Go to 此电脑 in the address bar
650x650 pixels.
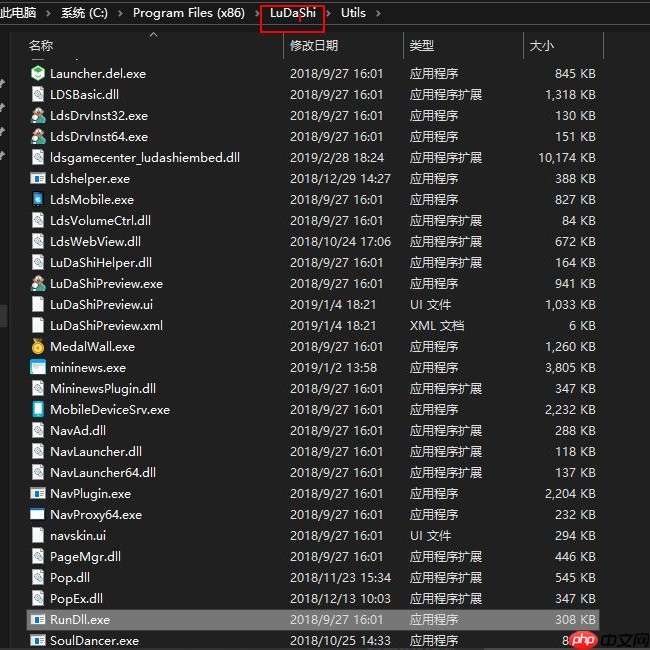click(18, 13)
